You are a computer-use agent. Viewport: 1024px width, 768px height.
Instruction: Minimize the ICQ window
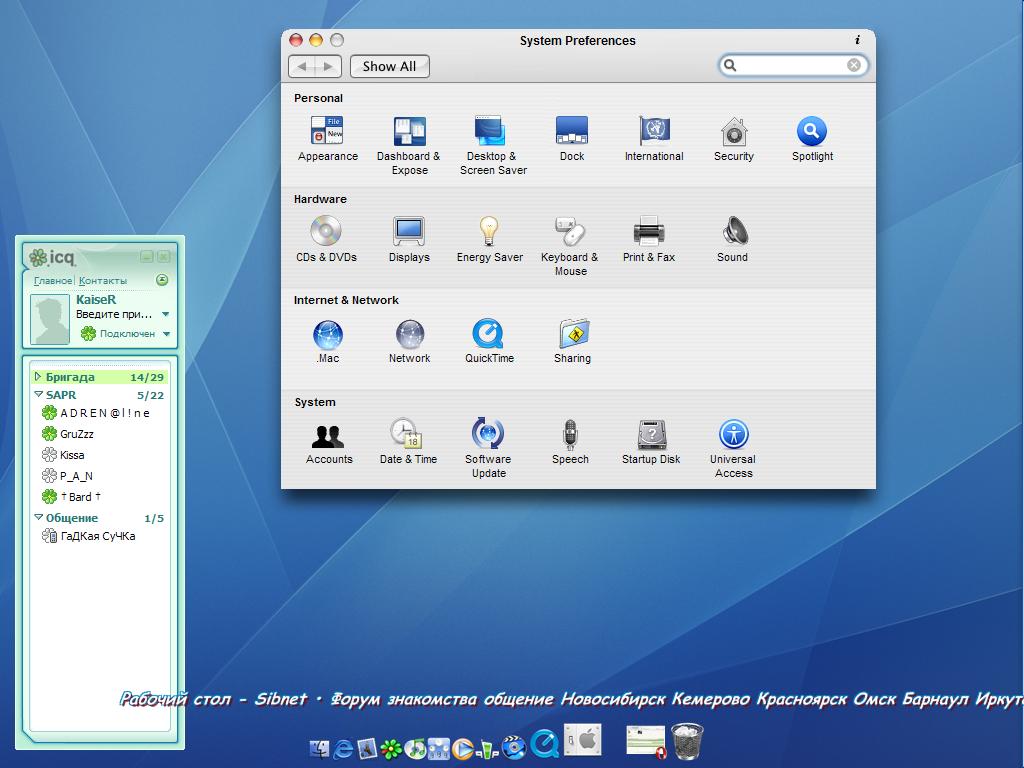(147, 257)
